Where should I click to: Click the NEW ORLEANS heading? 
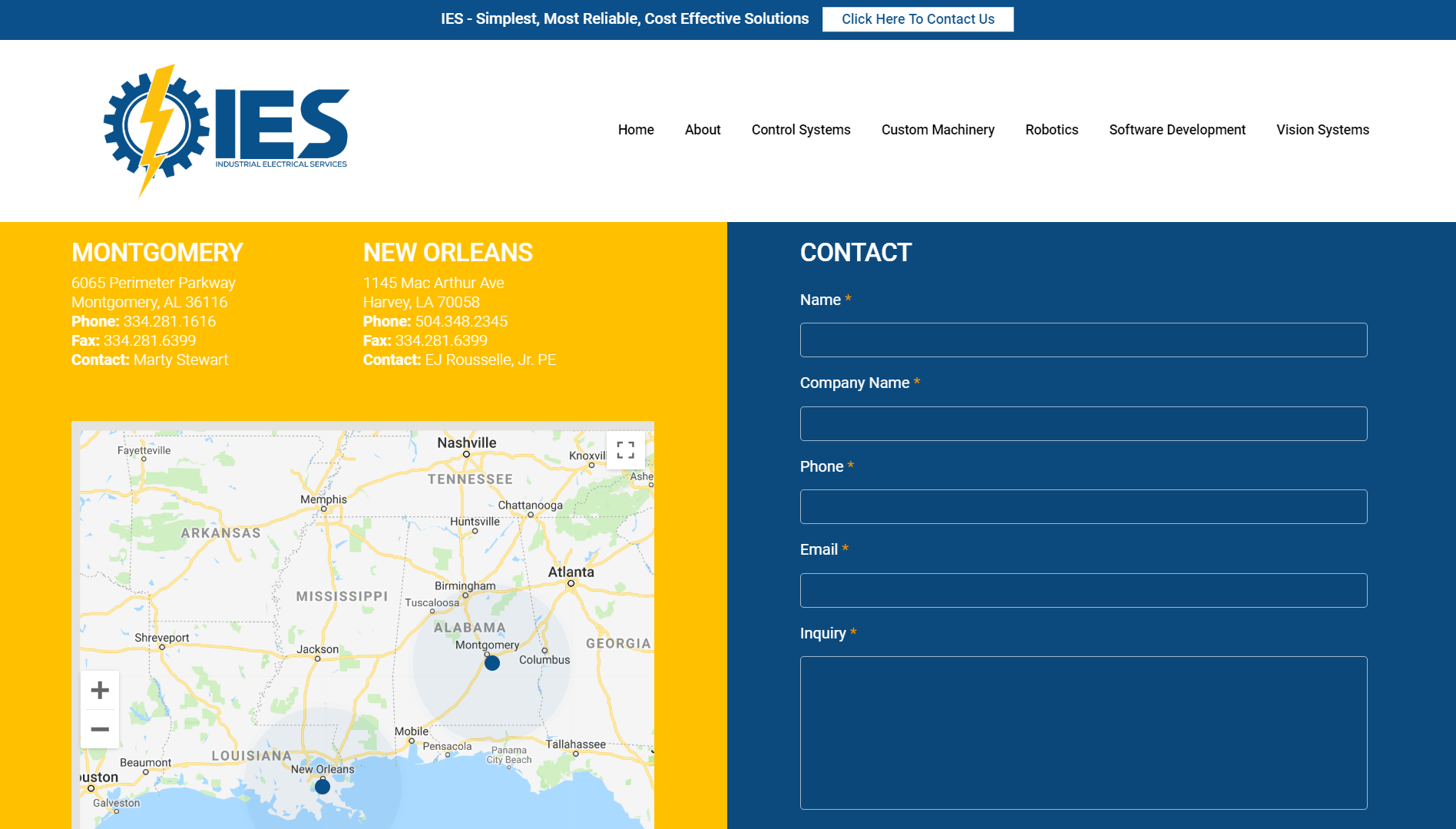point(448,253)
